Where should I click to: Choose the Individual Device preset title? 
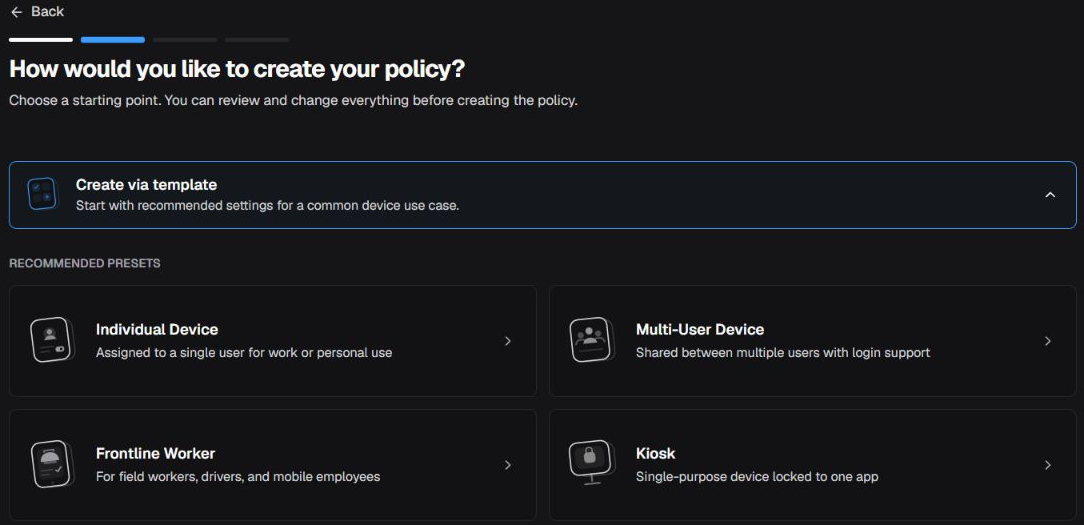pyautogui.click(x=157, y=329)
